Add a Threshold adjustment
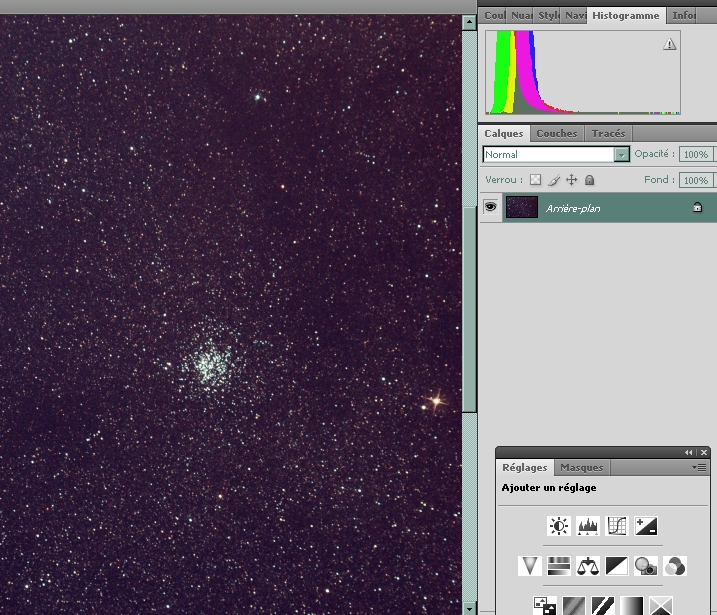 tap(603, 605)
